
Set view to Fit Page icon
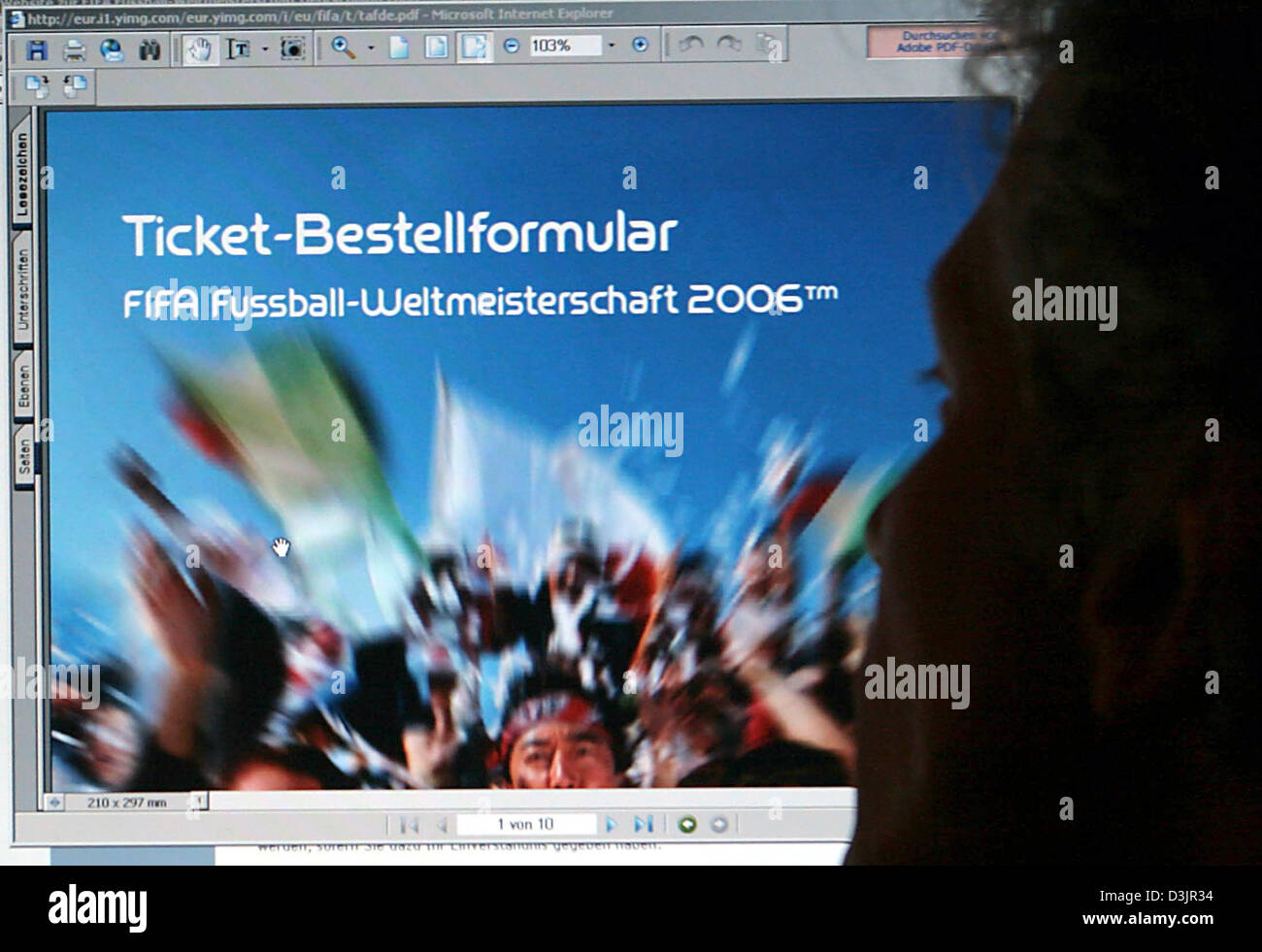437,47
